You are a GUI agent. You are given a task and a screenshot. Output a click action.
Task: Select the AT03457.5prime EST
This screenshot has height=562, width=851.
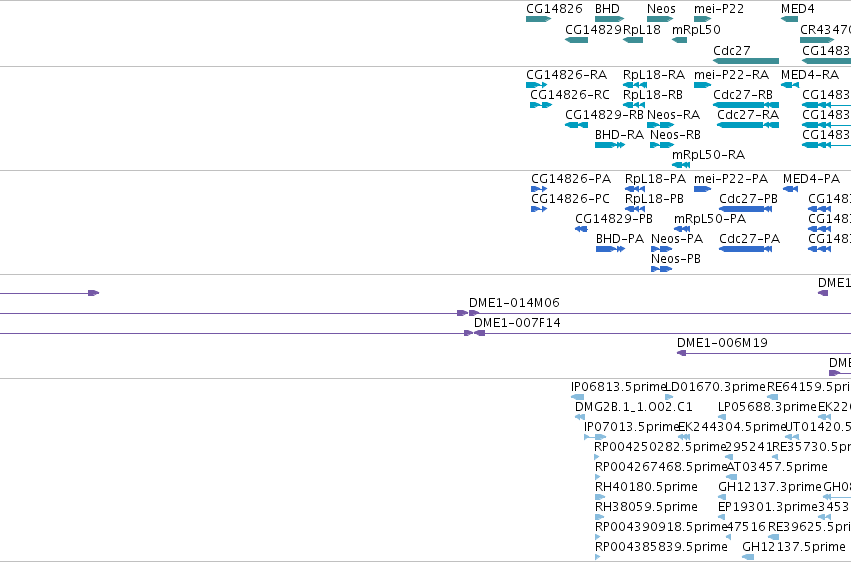pos(732,478)
